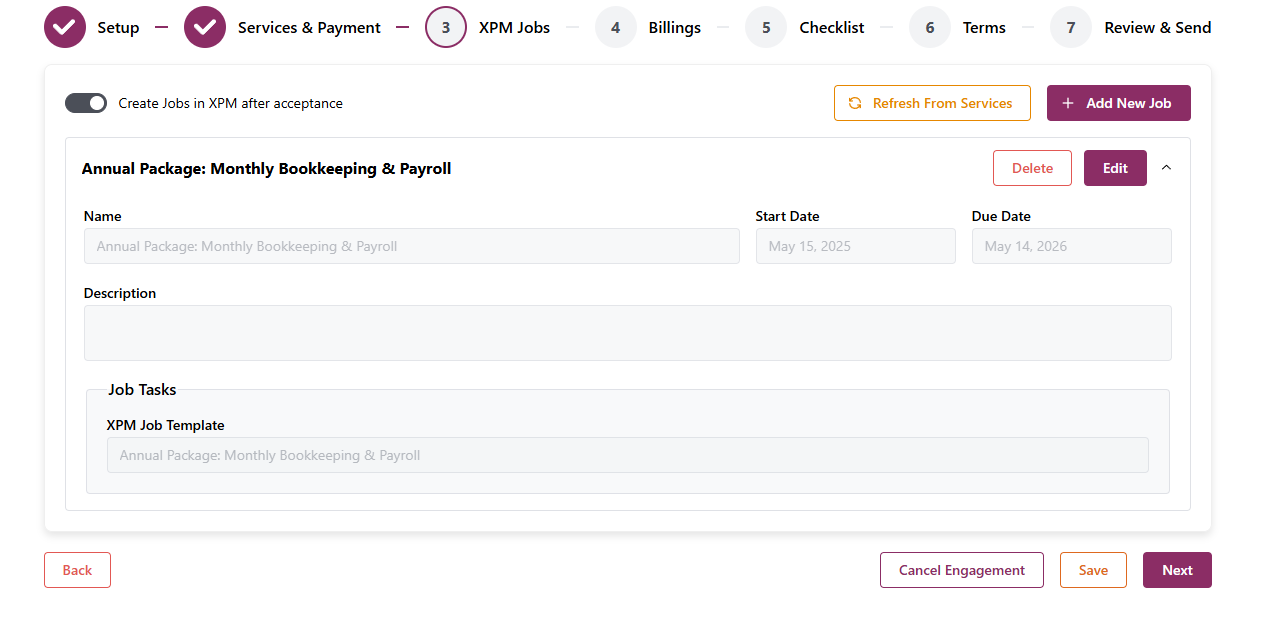The width and height of the screenshot is (1269, 630).
Task: Open the Due Date picker field
Action: coord(1071,246)
